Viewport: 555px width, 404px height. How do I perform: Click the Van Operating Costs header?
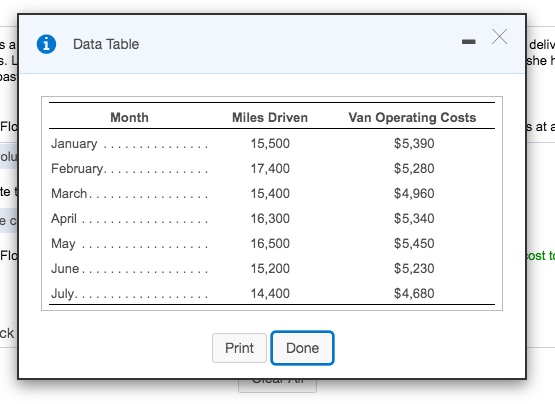(x=412, y=118)
